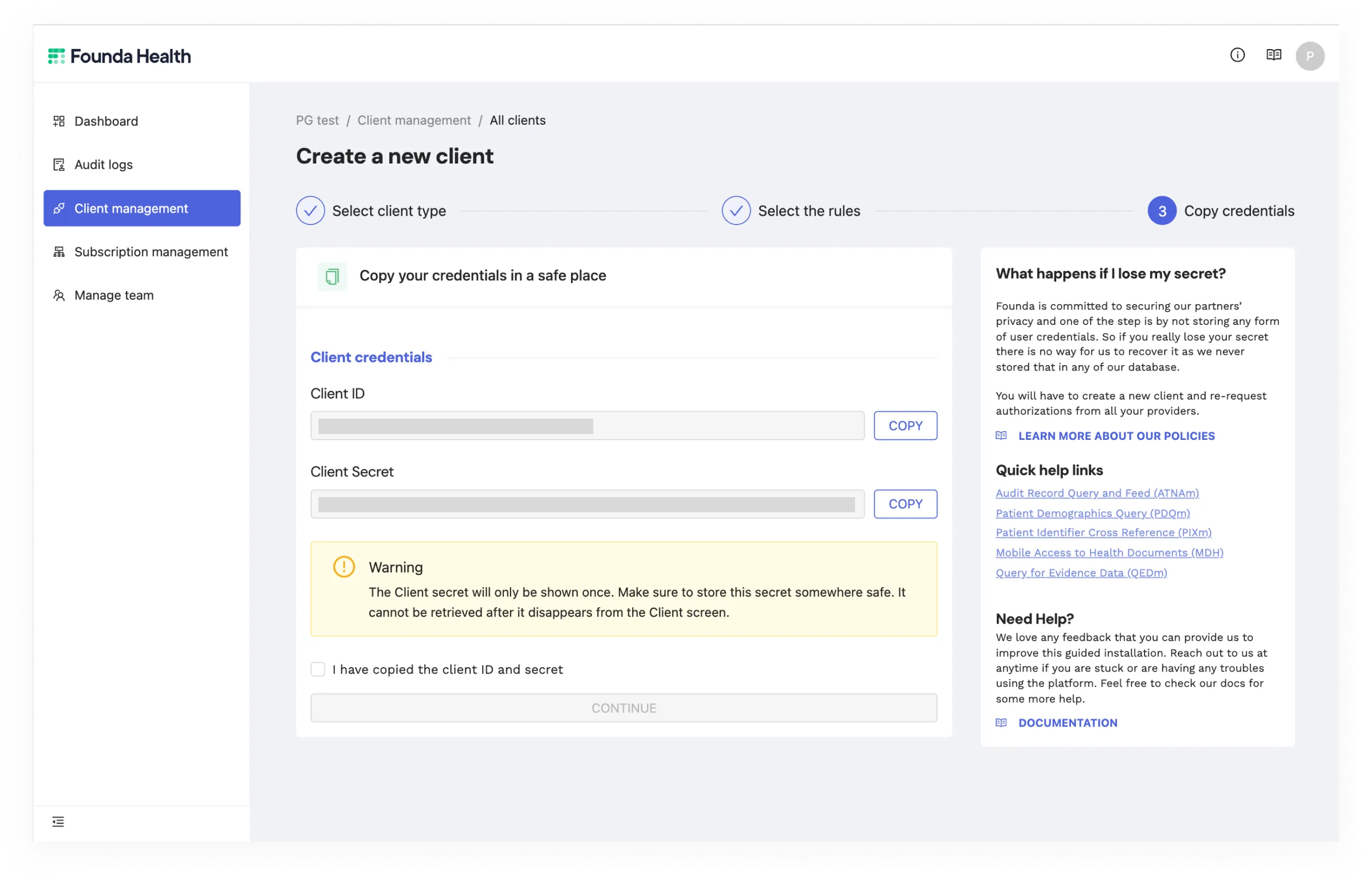
Task: Click the Audit logs icon
Action: [x=58, y=165]
